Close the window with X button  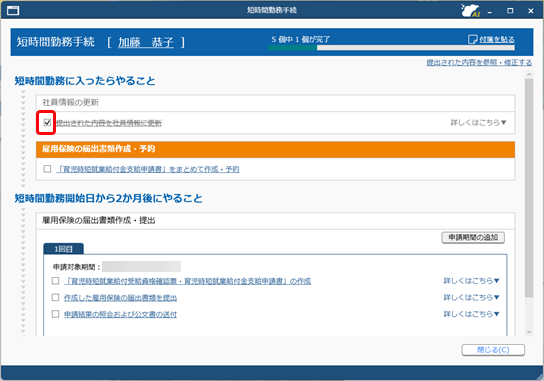tap(531, 11)
